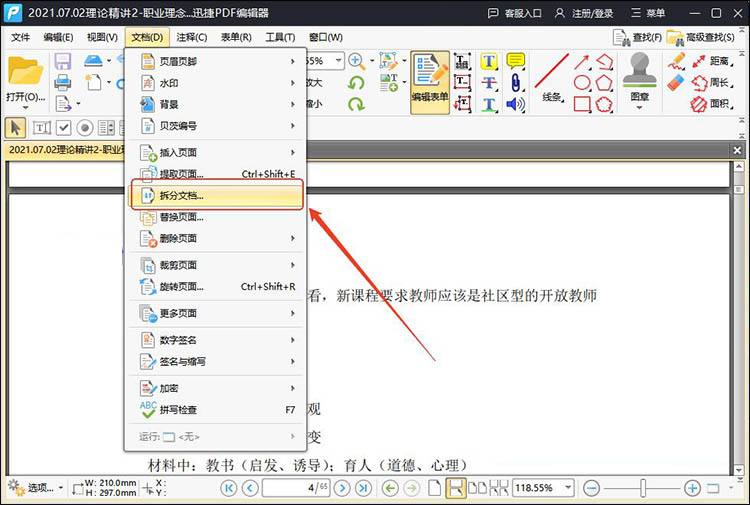The width and height of the screenshot is (750, 505).
Task: Select the oval shape tool
Action: pyautogui.click(x=582, y=82)
